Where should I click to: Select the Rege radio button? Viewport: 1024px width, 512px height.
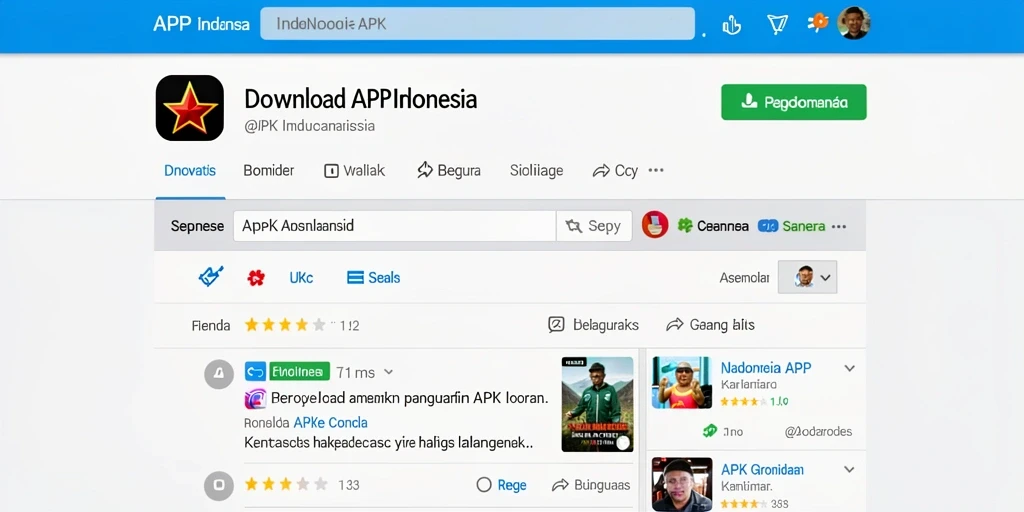tap(484, 485)
